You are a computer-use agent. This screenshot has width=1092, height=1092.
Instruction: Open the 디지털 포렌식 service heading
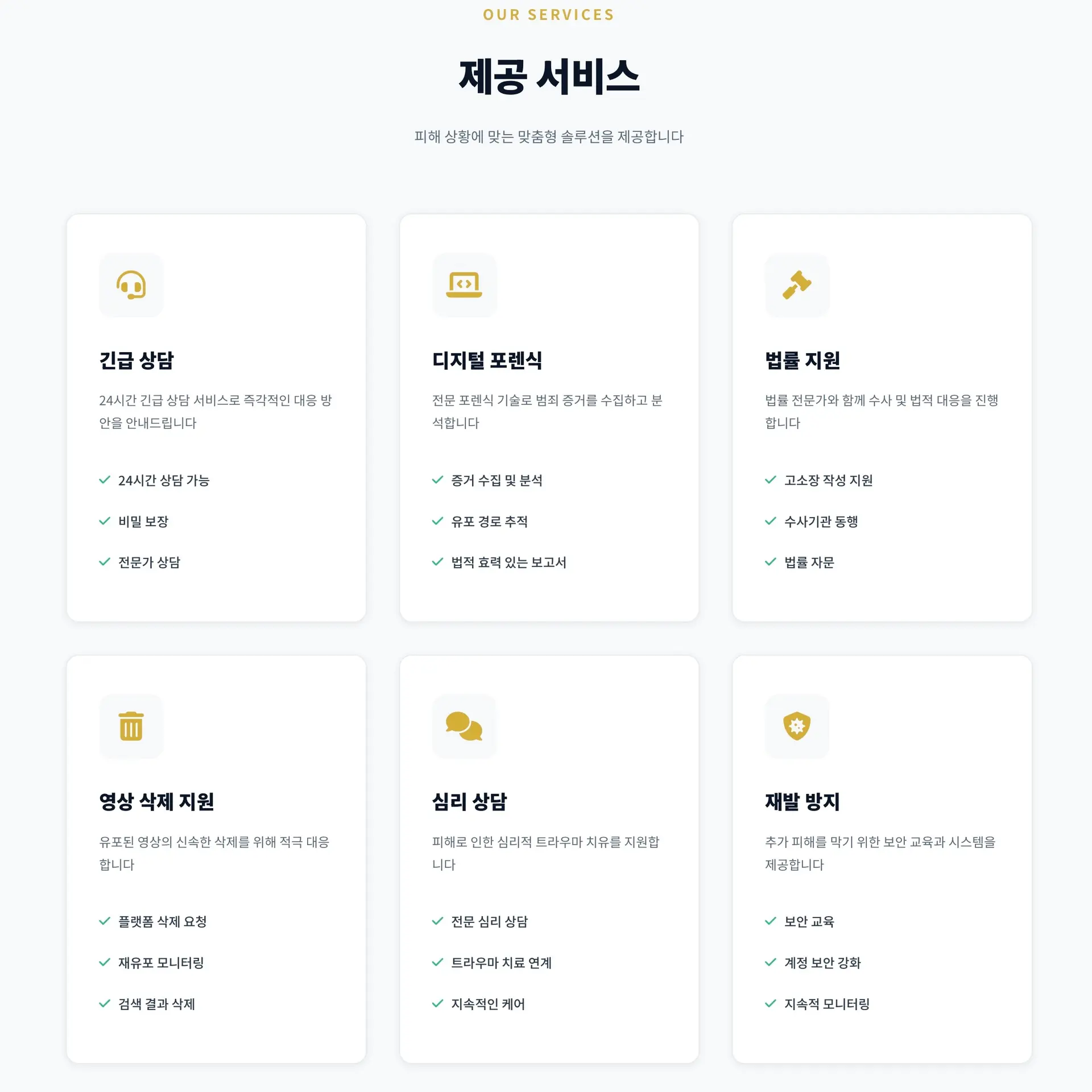click(x=487, y=361)
